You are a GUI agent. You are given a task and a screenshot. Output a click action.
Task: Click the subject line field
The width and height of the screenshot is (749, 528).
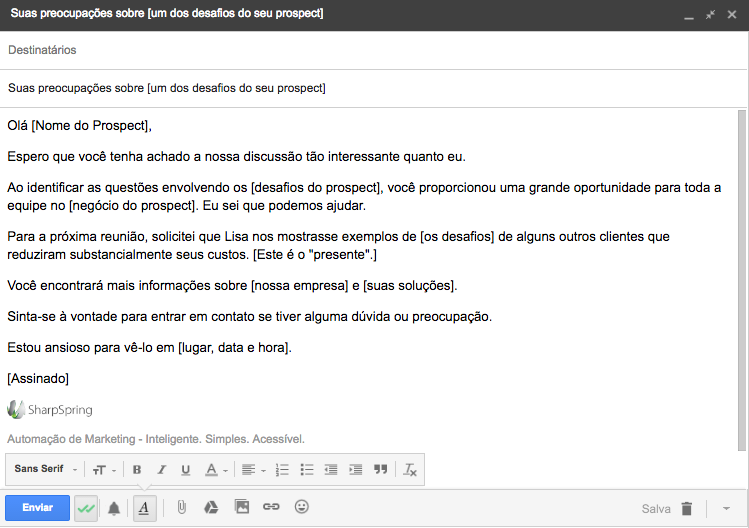pos(374,88)
